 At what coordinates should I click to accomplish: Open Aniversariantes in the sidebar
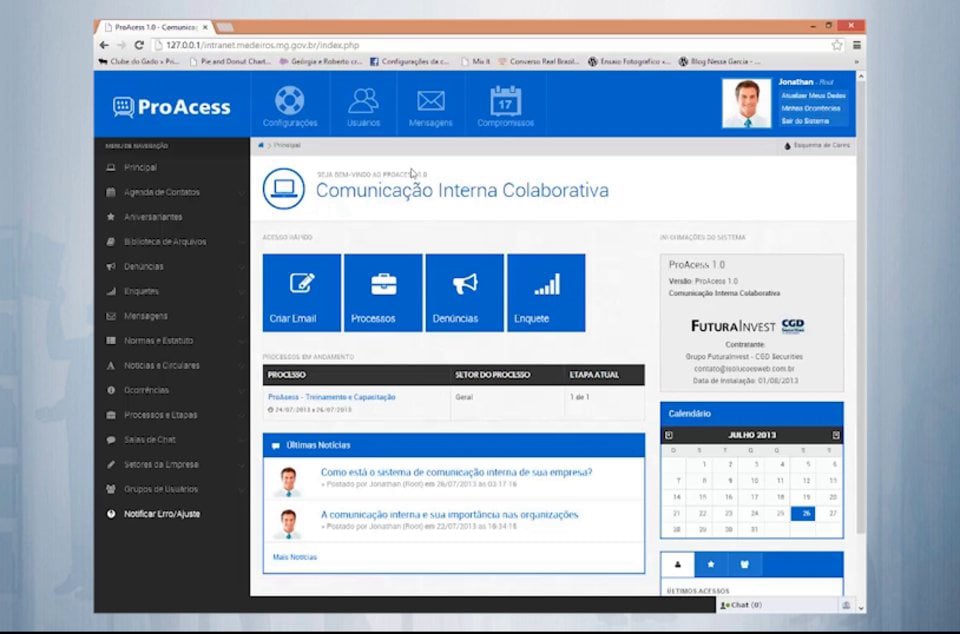pos(172,217)
